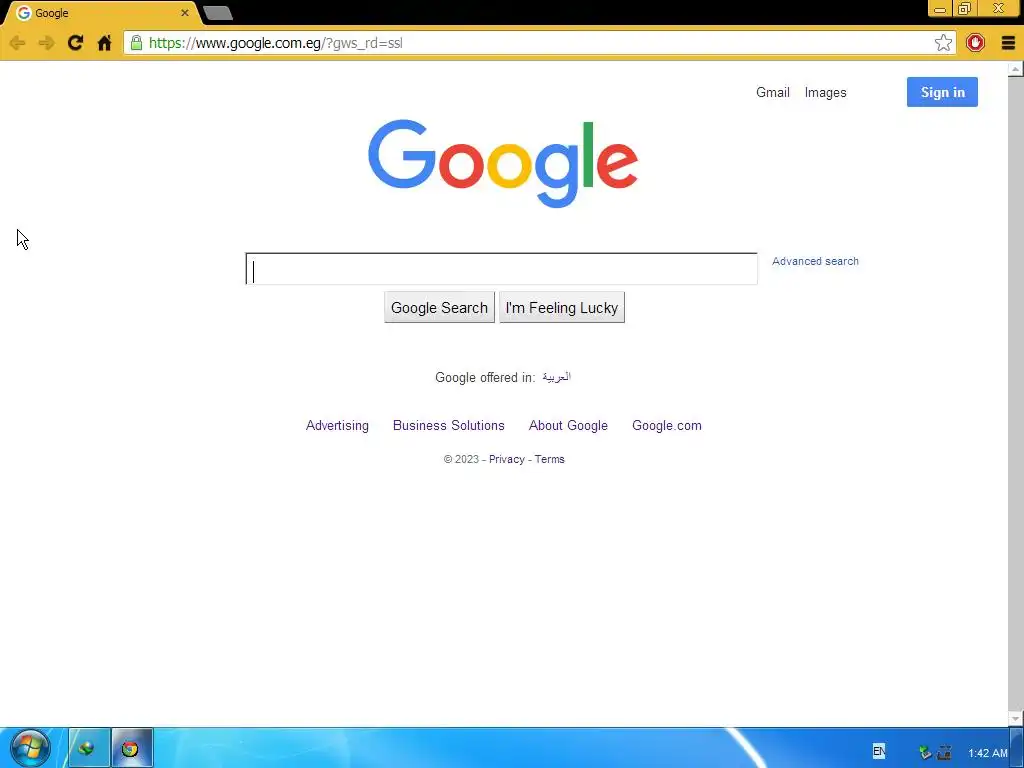Click the scrollbar down arrow
This screenshot has width=1024, height=768.
(x=1016, y=718)
